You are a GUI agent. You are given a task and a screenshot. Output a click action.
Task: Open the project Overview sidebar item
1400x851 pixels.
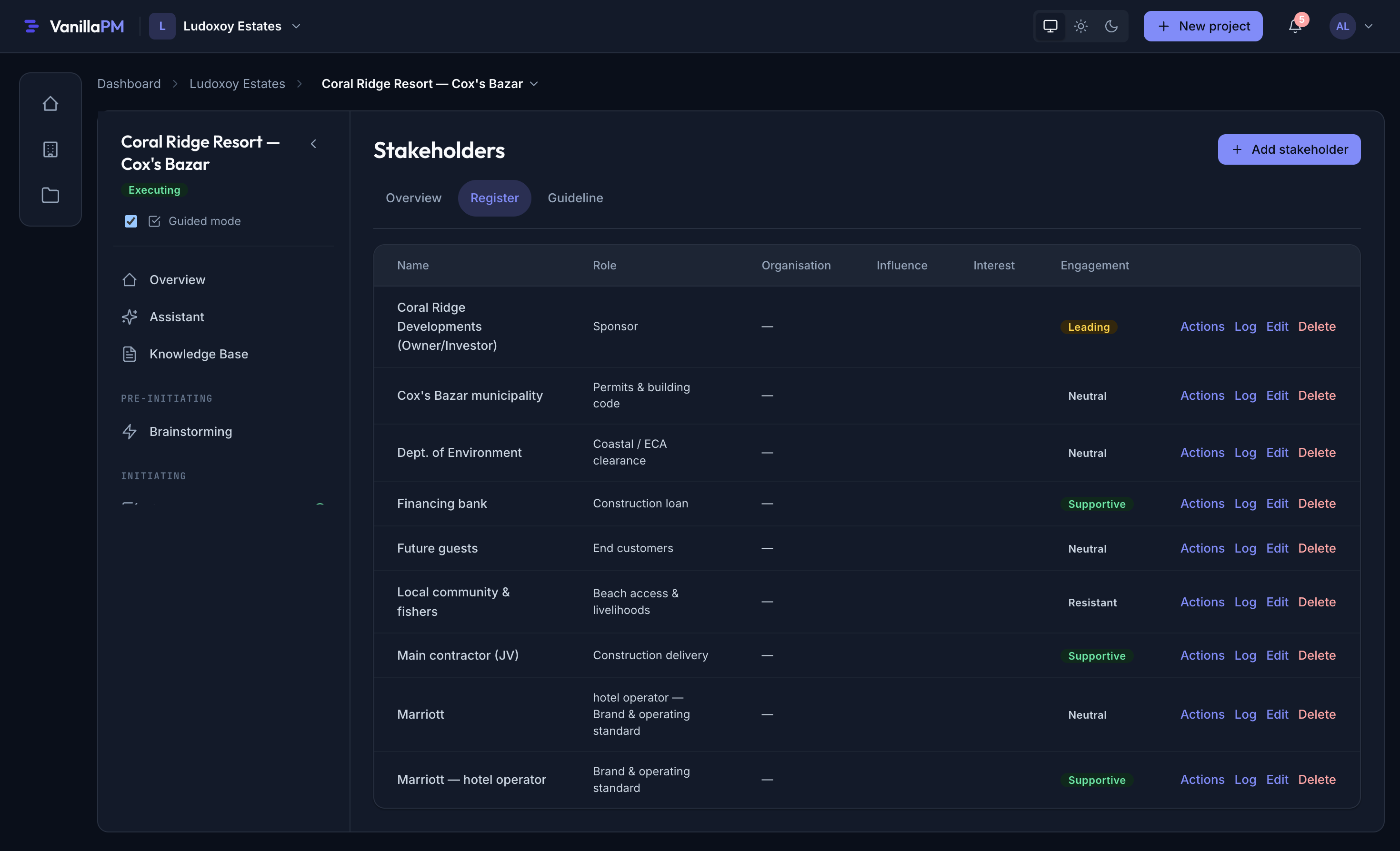[x=224, y=280]
